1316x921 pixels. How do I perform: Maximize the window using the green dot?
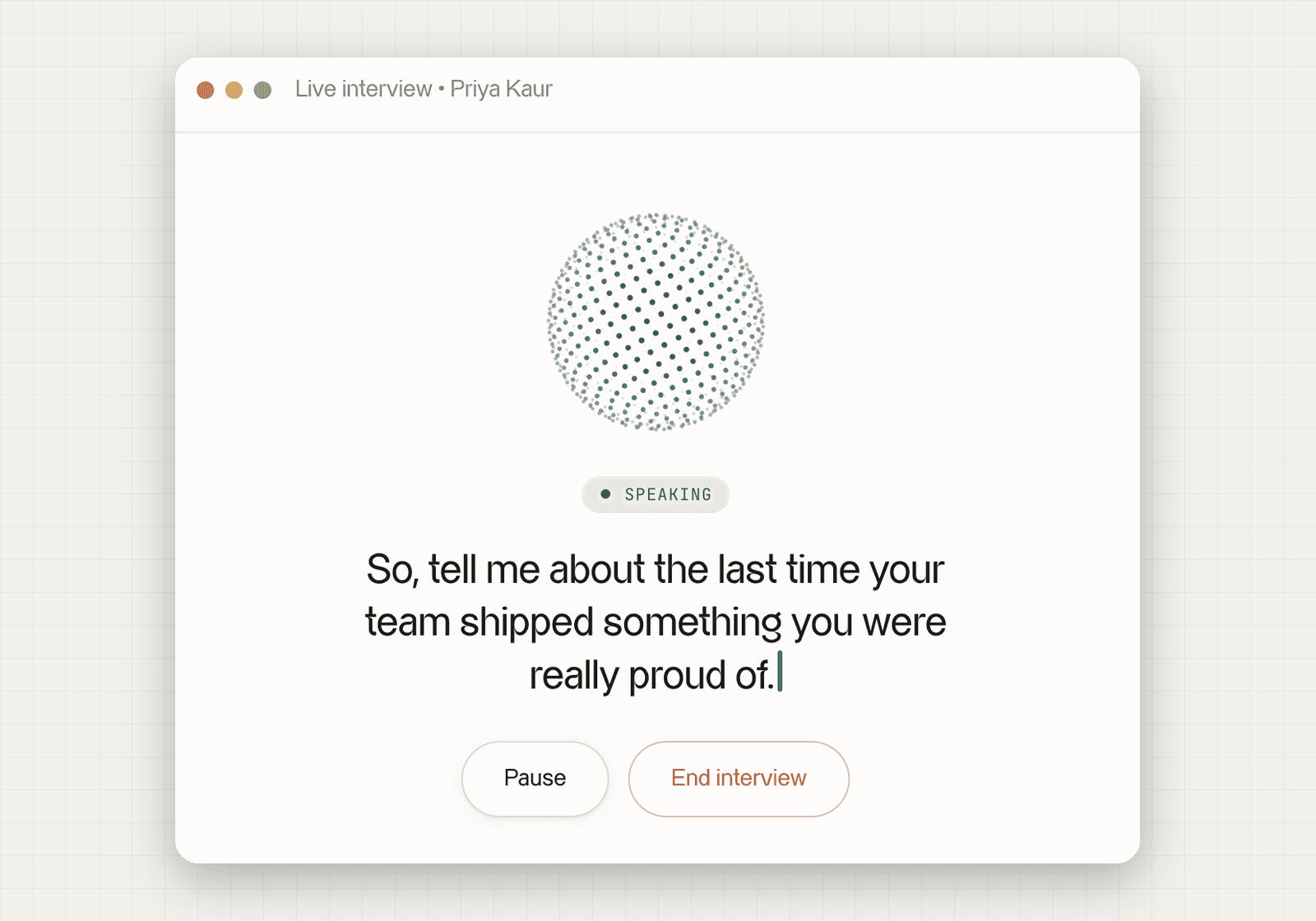coord(263,90)
